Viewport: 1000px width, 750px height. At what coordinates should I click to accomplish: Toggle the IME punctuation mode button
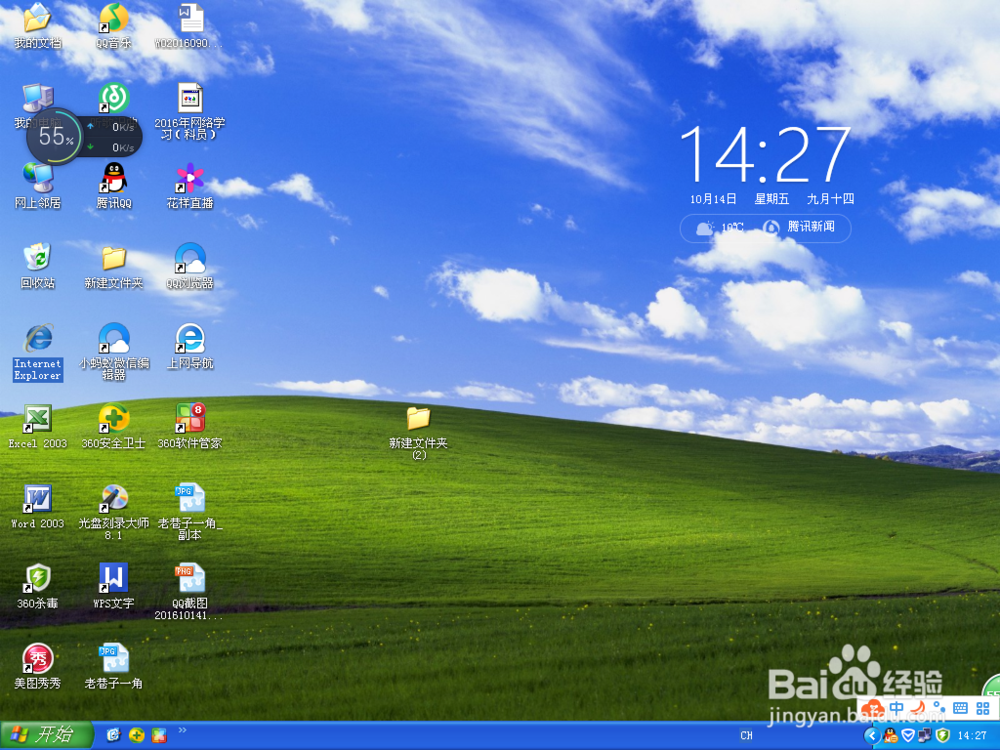pos(939,708)
